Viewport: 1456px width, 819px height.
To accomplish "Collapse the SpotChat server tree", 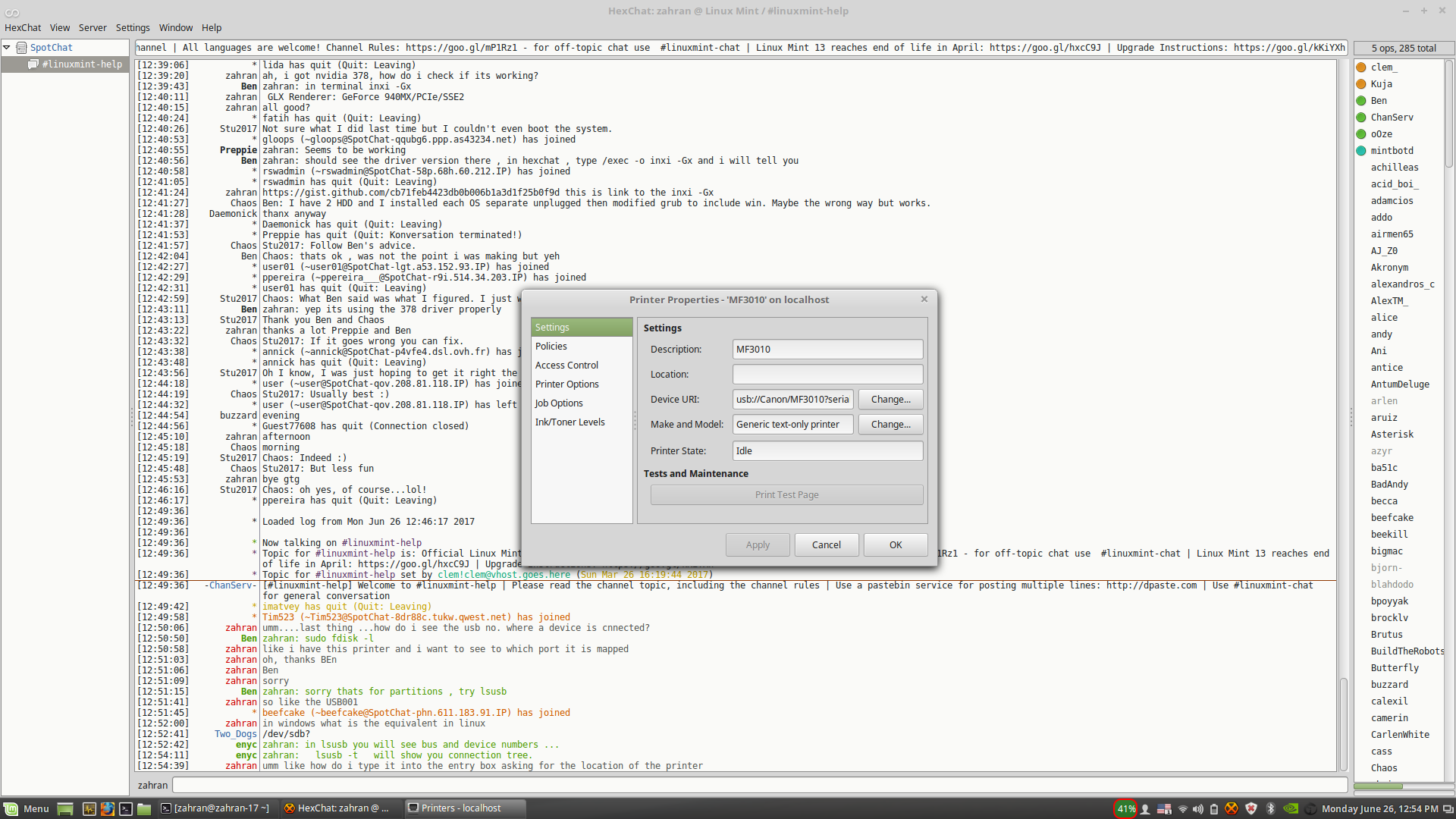I will [7, 47].
